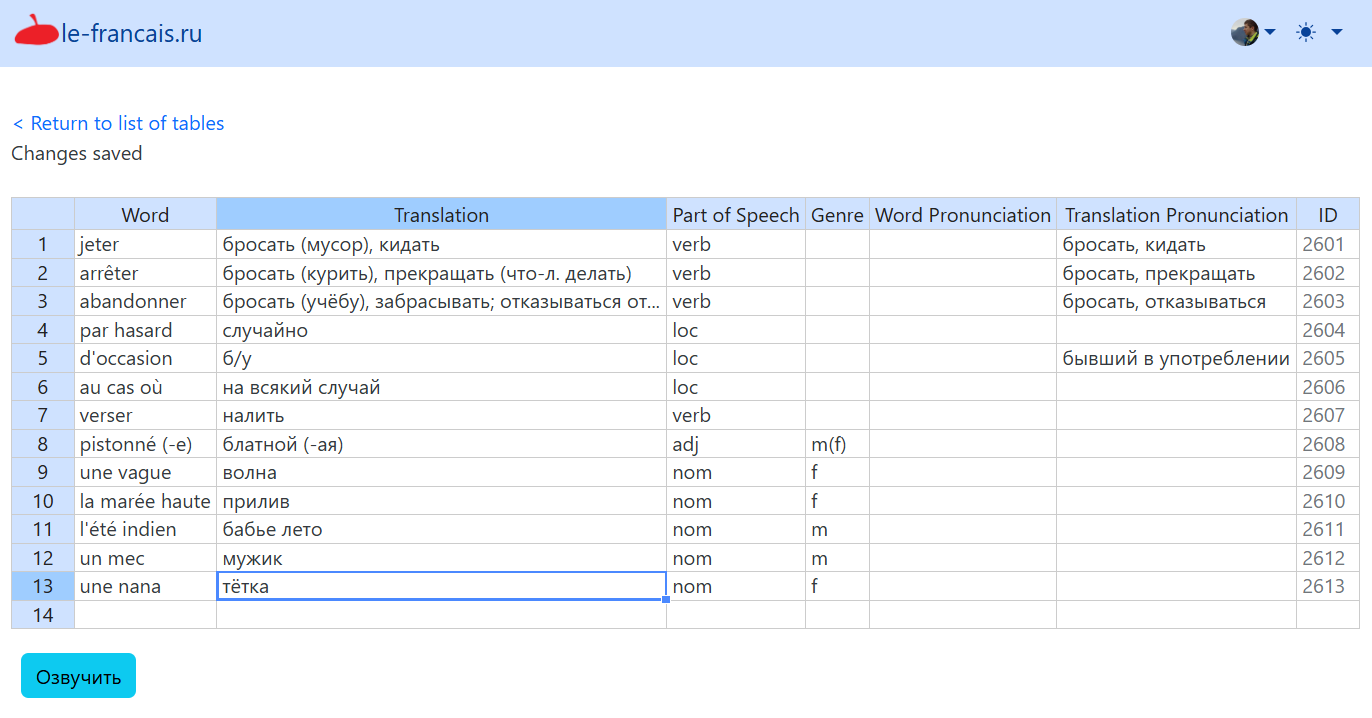Click the 'verb' cell in the jeter row
Viewport: 1372px width, 718px height.
(736, 245)
